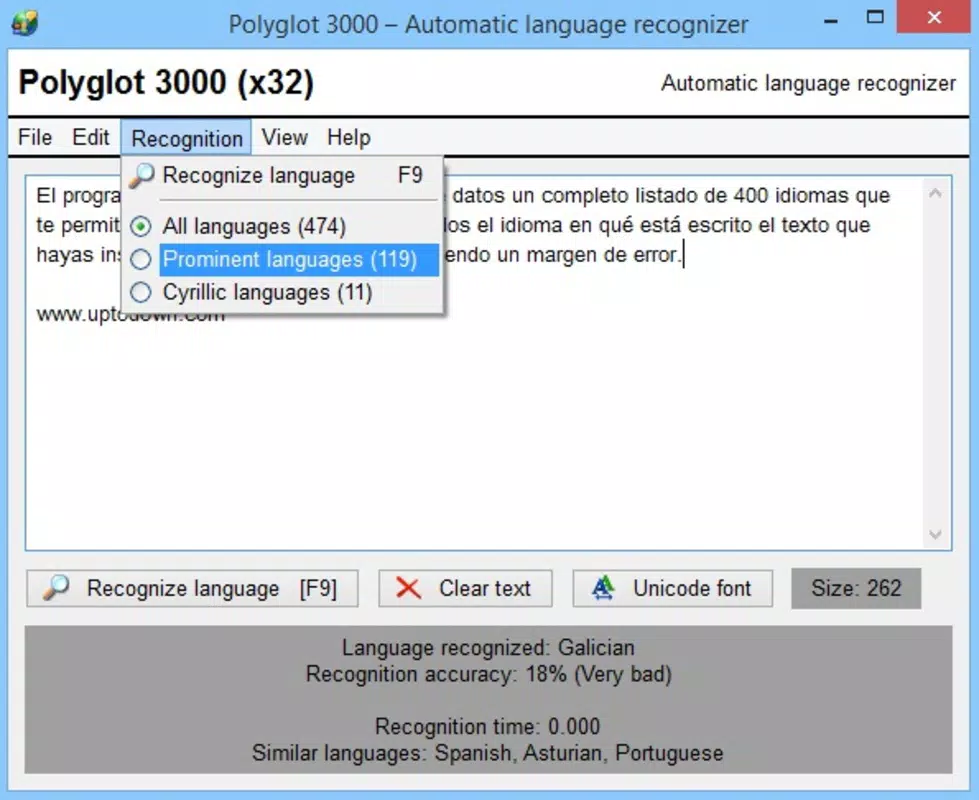Click the Clear text button
Image resolution: width=979 pixels, height=800 pixels.
pos(465,588)
